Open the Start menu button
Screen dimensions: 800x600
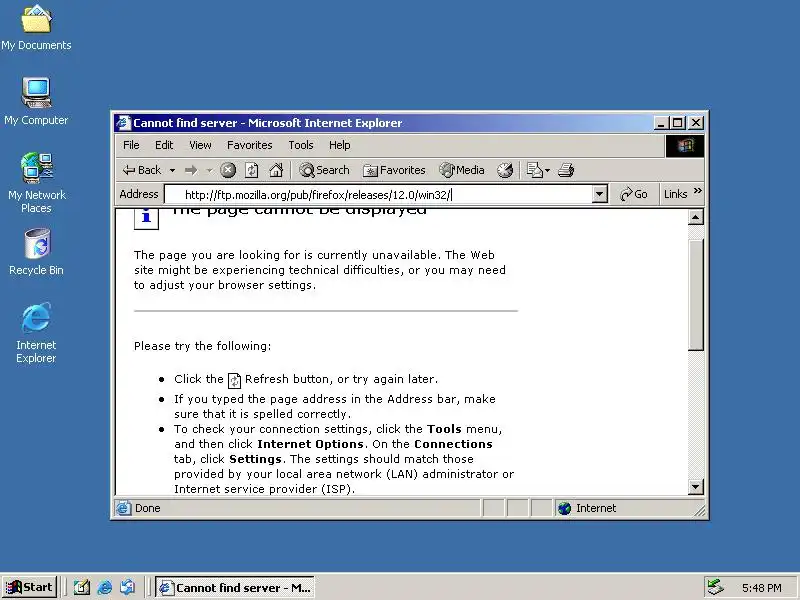click(30, 587)
